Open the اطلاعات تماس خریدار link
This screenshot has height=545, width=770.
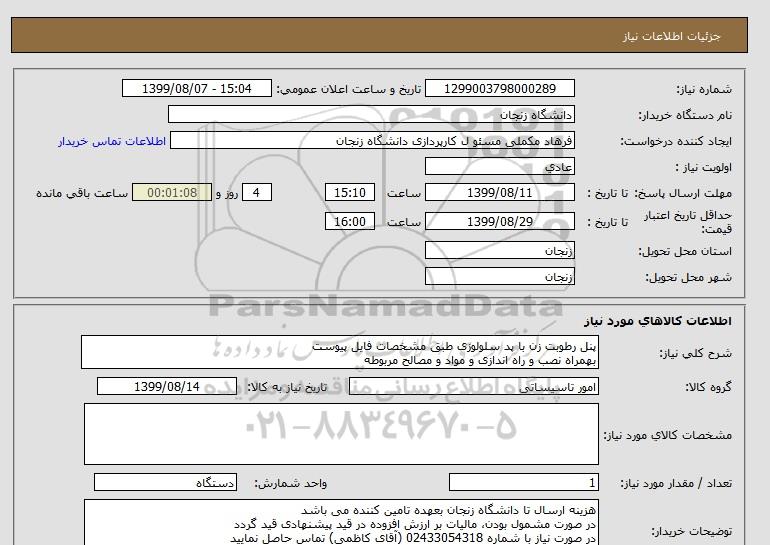pyautogui.click(x=112, y=141)
